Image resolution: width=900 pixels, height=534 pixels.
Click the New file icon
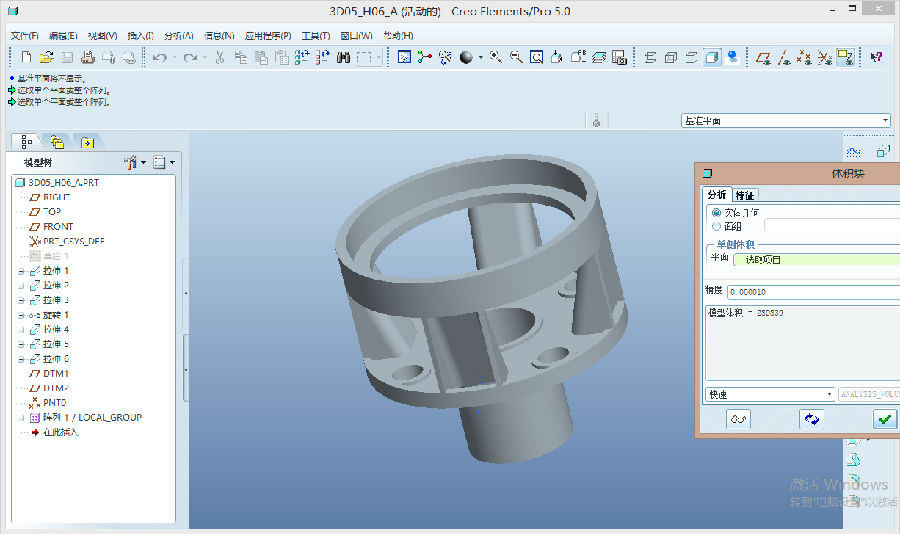click(27, 58)
